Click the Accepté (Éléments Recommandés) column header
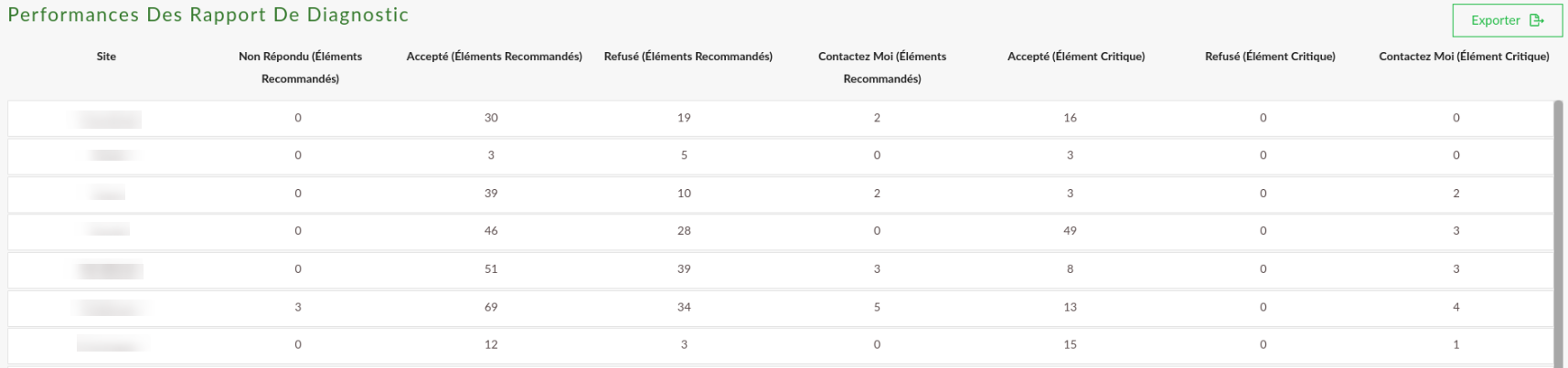Image resolution: width=1568 pixels, height=368 pixels. (x=494, y=57)
